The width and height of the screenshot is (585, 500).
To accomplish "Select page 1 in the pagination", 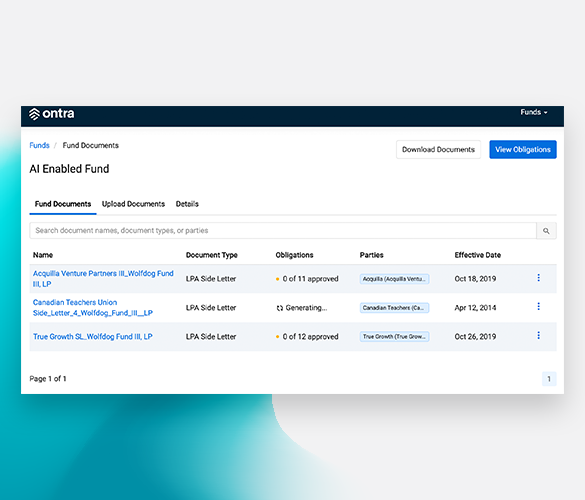I will pos(549,379).
